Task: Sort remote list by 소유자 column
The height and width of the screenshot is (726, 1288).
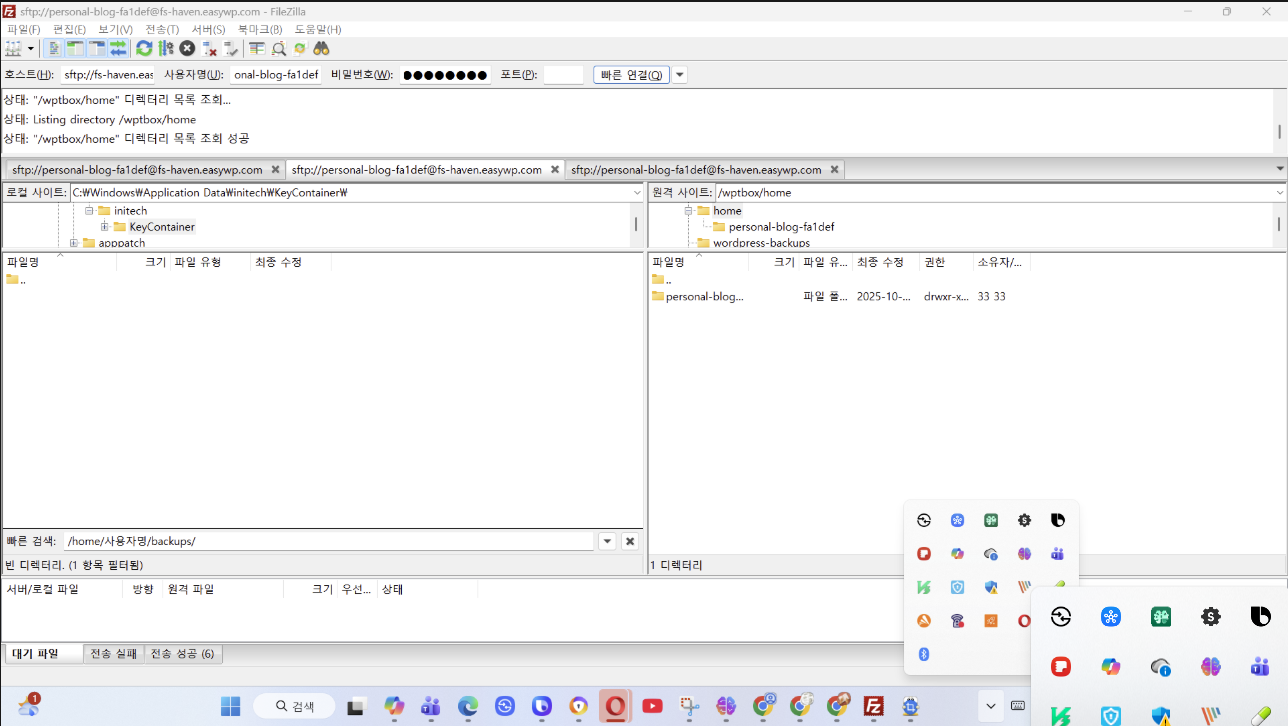Action: pos(1001,262)
